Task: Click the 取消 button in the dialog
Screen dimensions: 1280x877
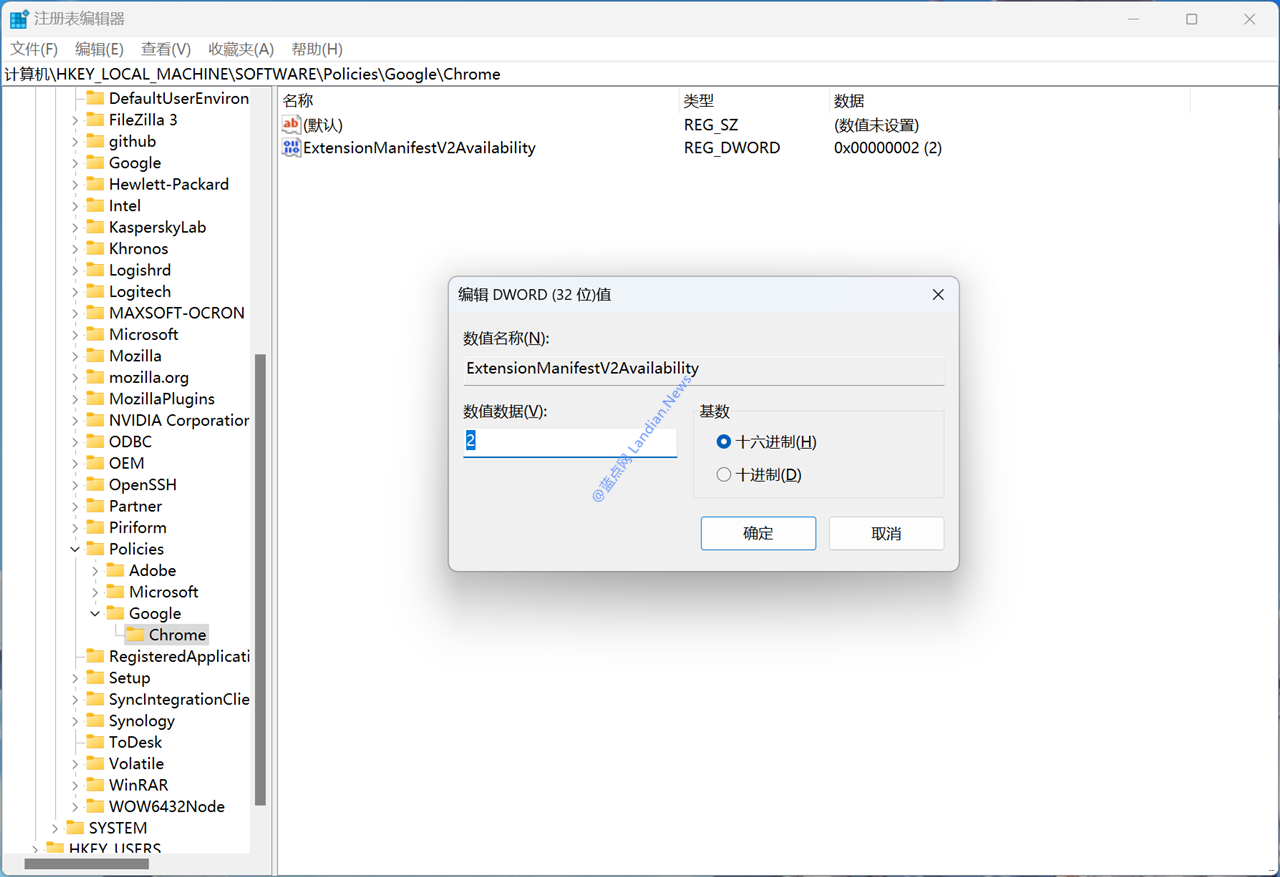Action: pyautogui.click(x=886, y=533)
